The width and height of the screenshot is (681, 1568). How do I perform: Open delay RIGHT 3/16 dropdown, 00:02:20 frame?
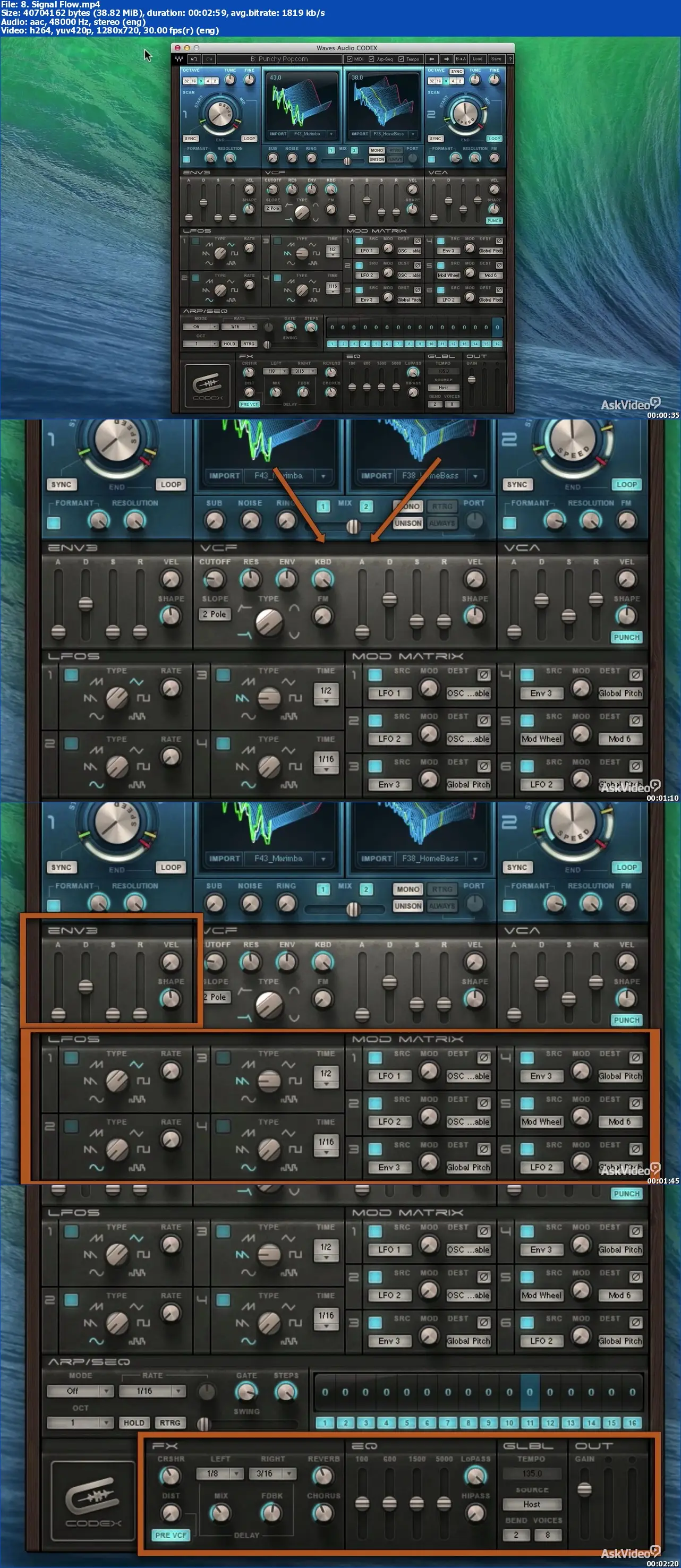click(x=273, y=1473)
